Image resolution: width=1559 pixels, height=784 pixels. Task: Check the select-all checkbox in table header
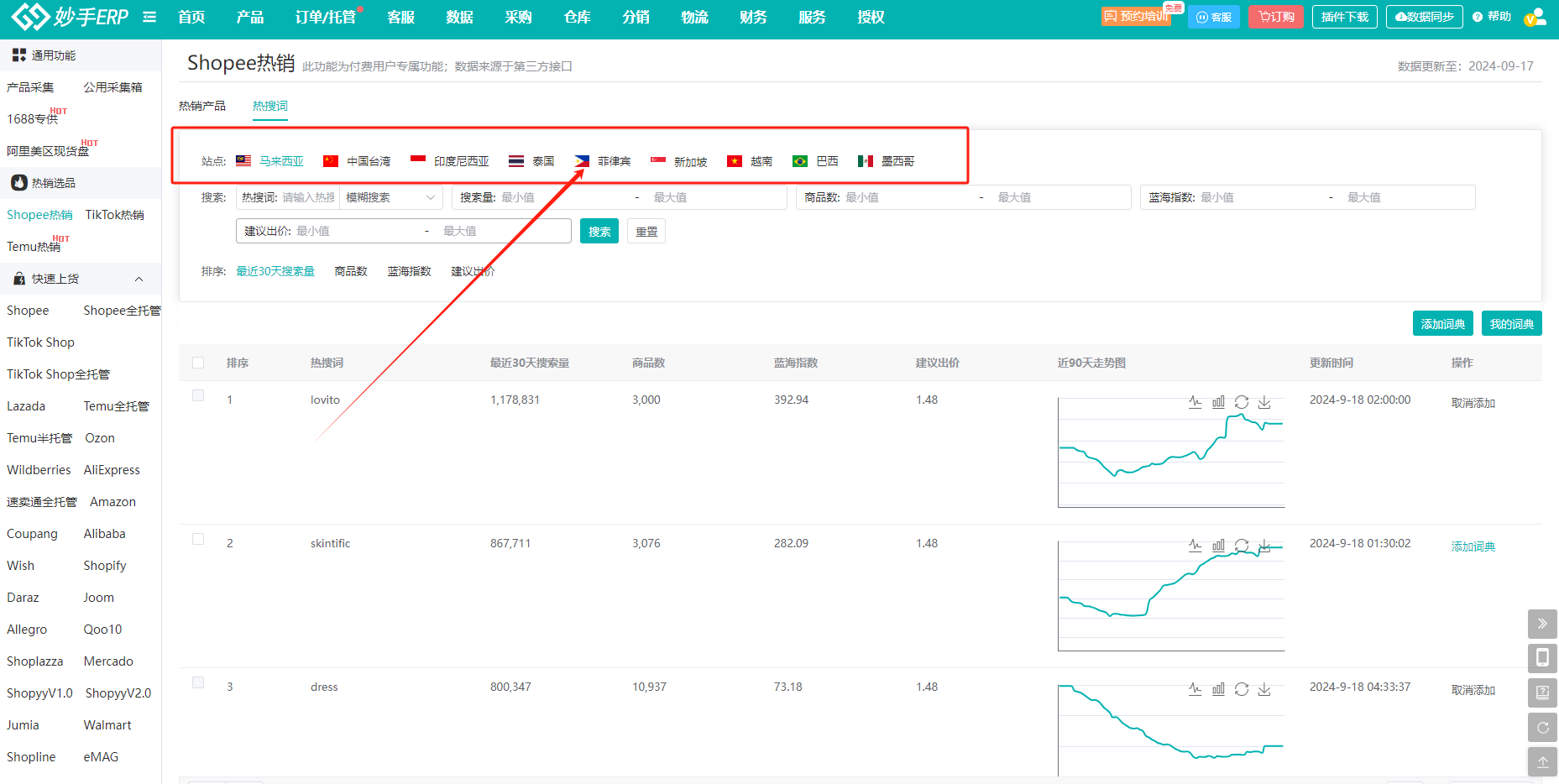198,363
